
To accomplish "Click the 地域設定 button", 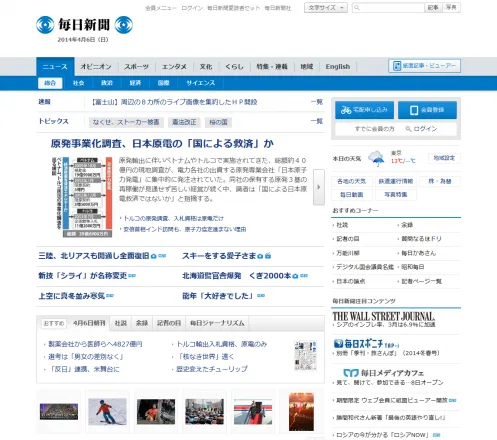I will coord(444,158).
